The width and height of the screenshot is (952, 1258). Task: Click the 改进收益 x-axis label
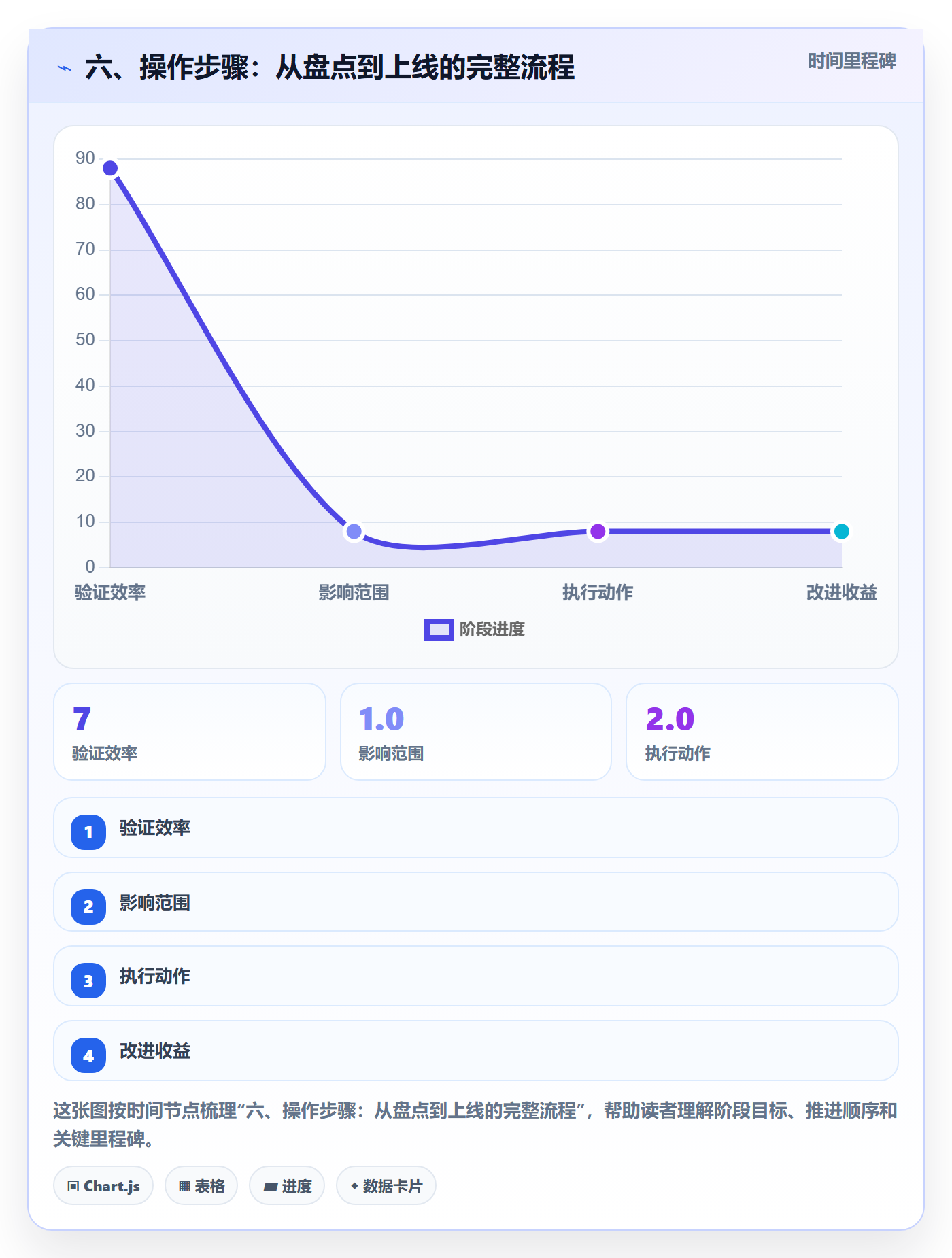point(842,593)
